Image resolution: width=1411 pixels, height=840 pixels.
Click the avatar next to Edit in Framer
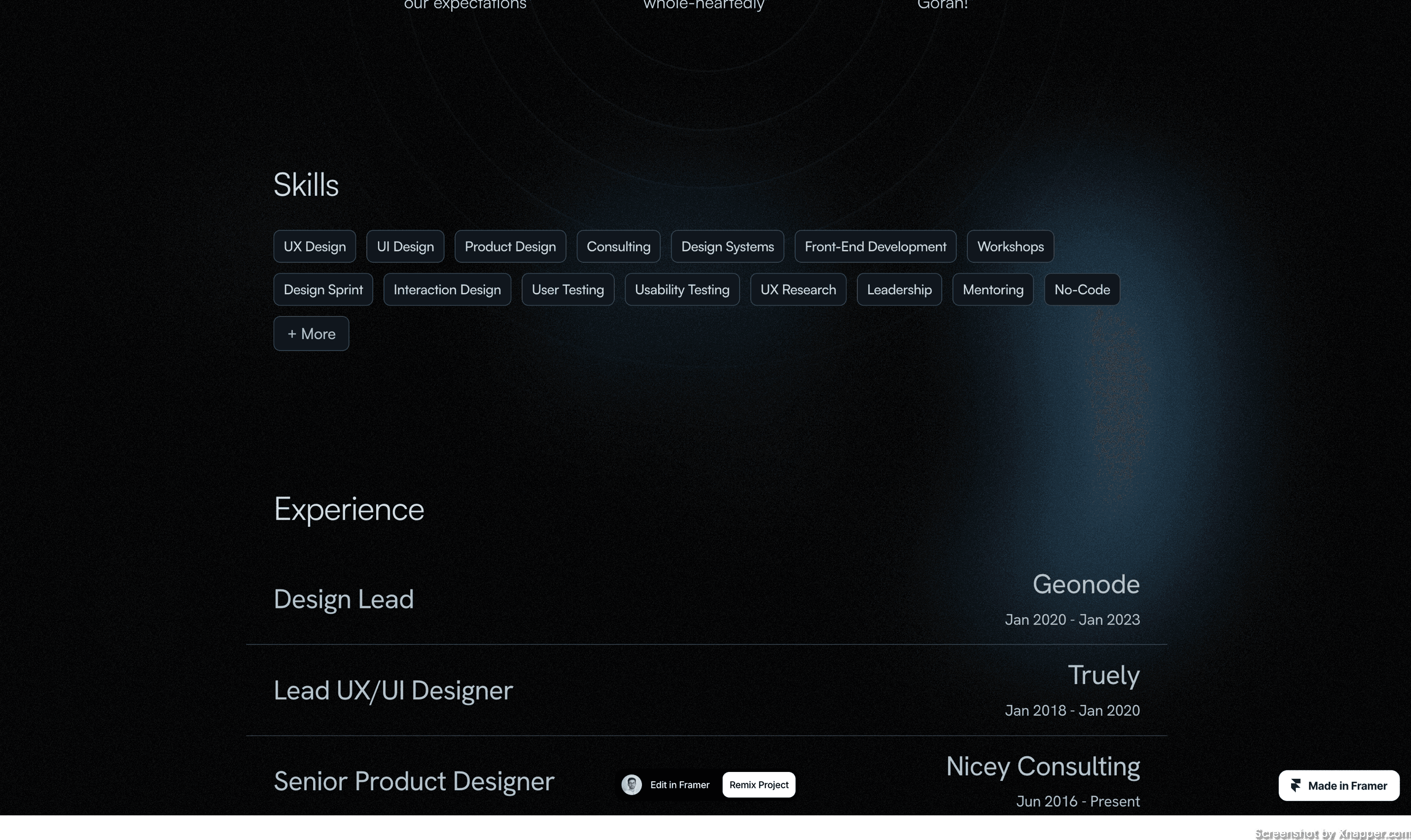(x=631, y=784)
